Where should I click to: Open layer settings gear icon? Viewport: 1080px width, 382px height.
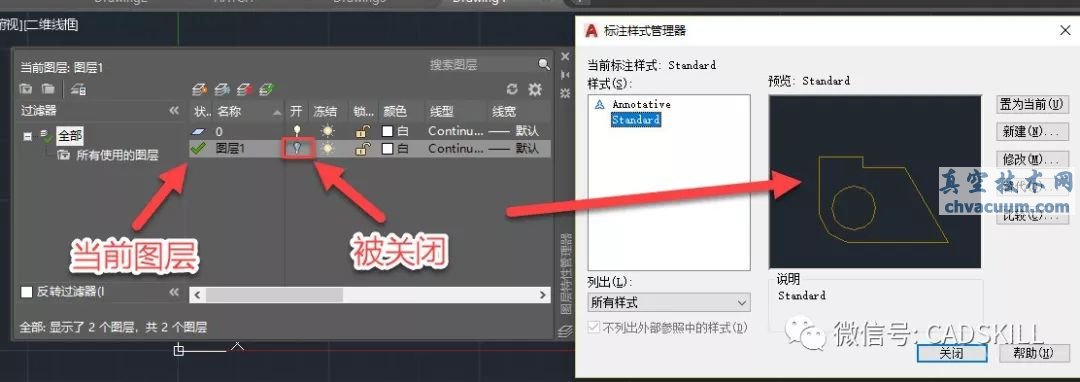point(534,89)
